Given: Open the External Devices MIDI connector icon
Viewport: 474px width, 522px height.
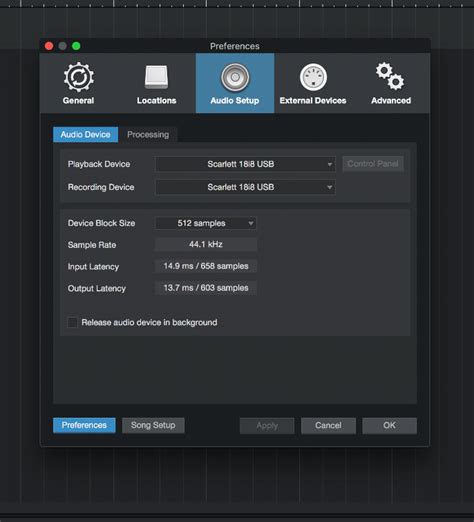Looking at the screenshot, I should pos(313,77).
